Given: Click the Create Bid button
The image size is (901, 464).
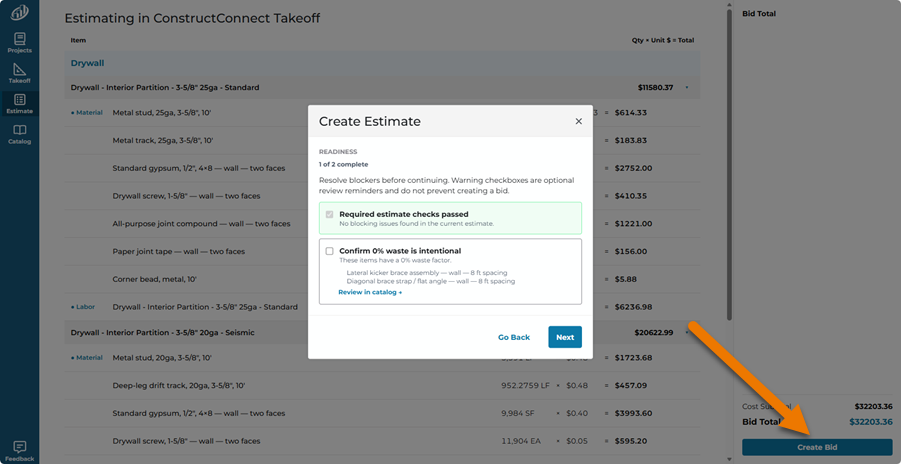Looking at the screenshot, I should pos(817,447).
